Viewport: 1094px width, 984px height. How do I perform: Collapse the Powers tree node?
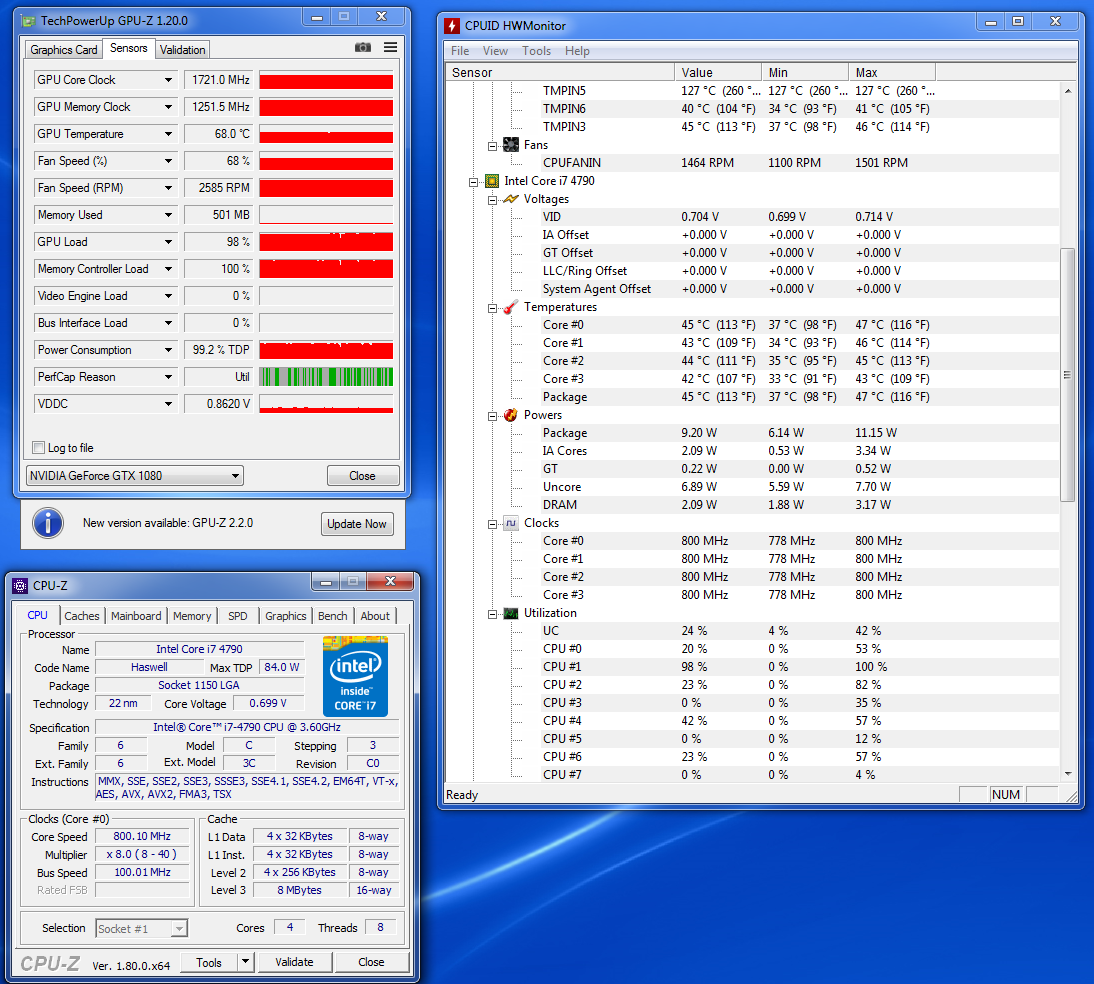(x=493, y=416)
